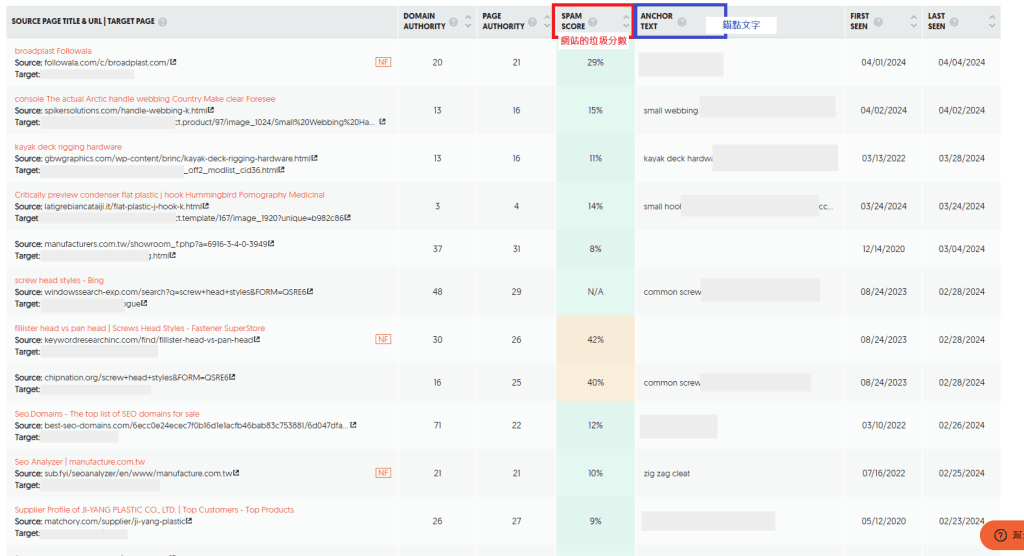Select the N/A spam score cell

click(595, 292)
